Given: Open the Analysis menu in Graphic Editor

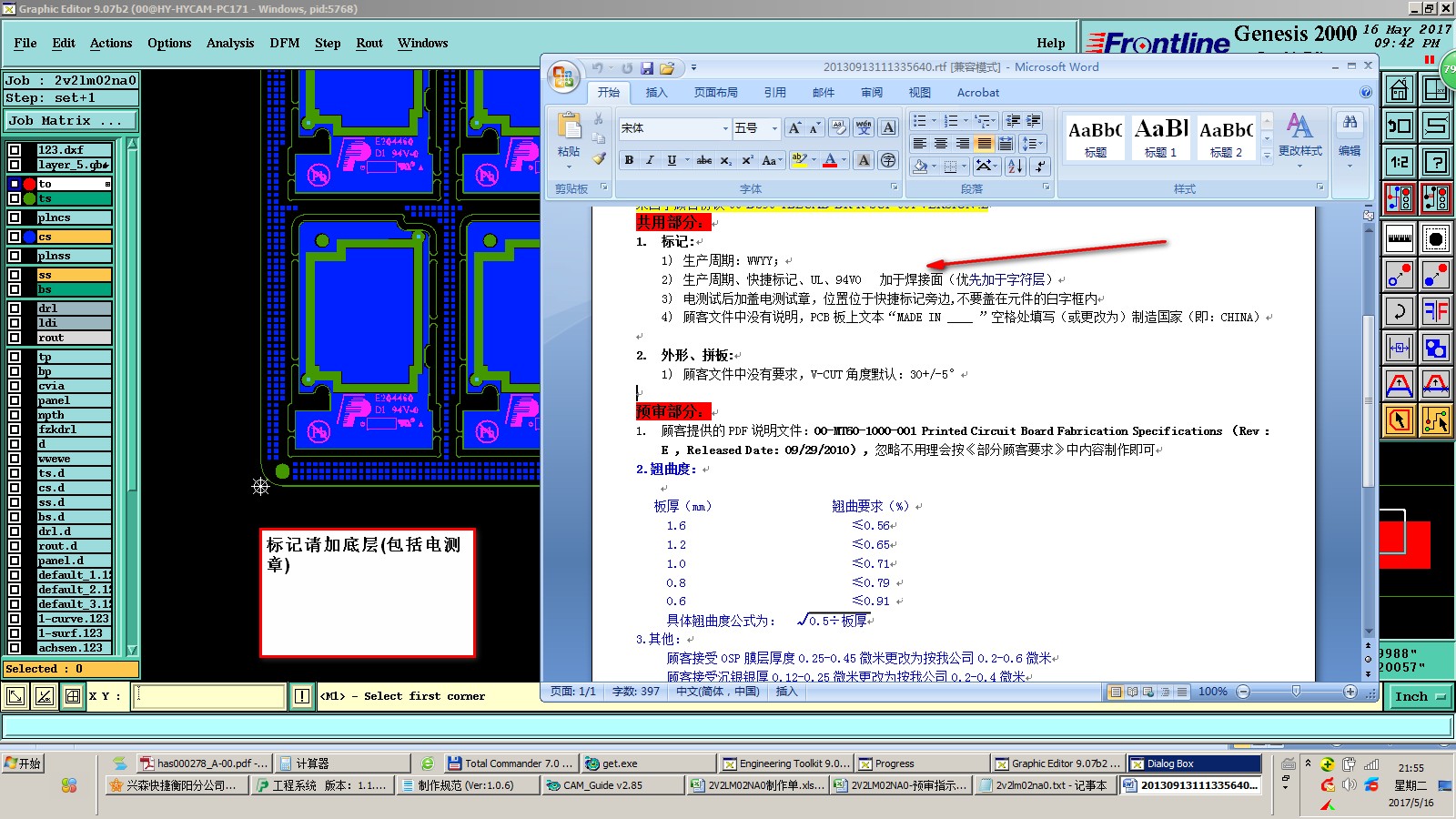Looking at the screenshot, I should (x=230, y=43).
